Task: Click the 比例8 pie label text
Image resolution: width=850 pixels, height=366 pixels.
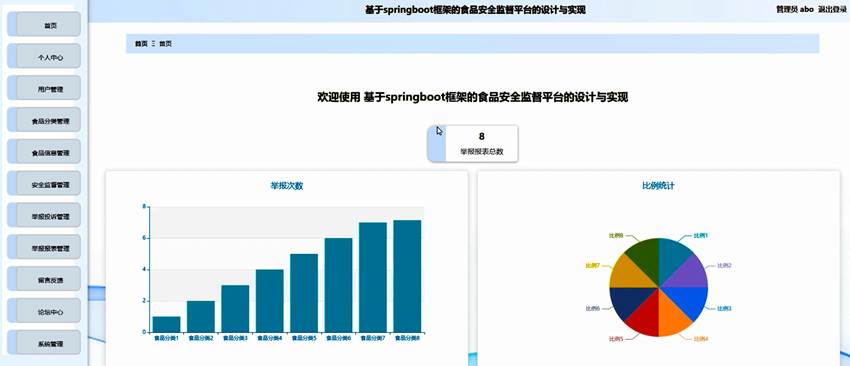Action: click(616, 236)
